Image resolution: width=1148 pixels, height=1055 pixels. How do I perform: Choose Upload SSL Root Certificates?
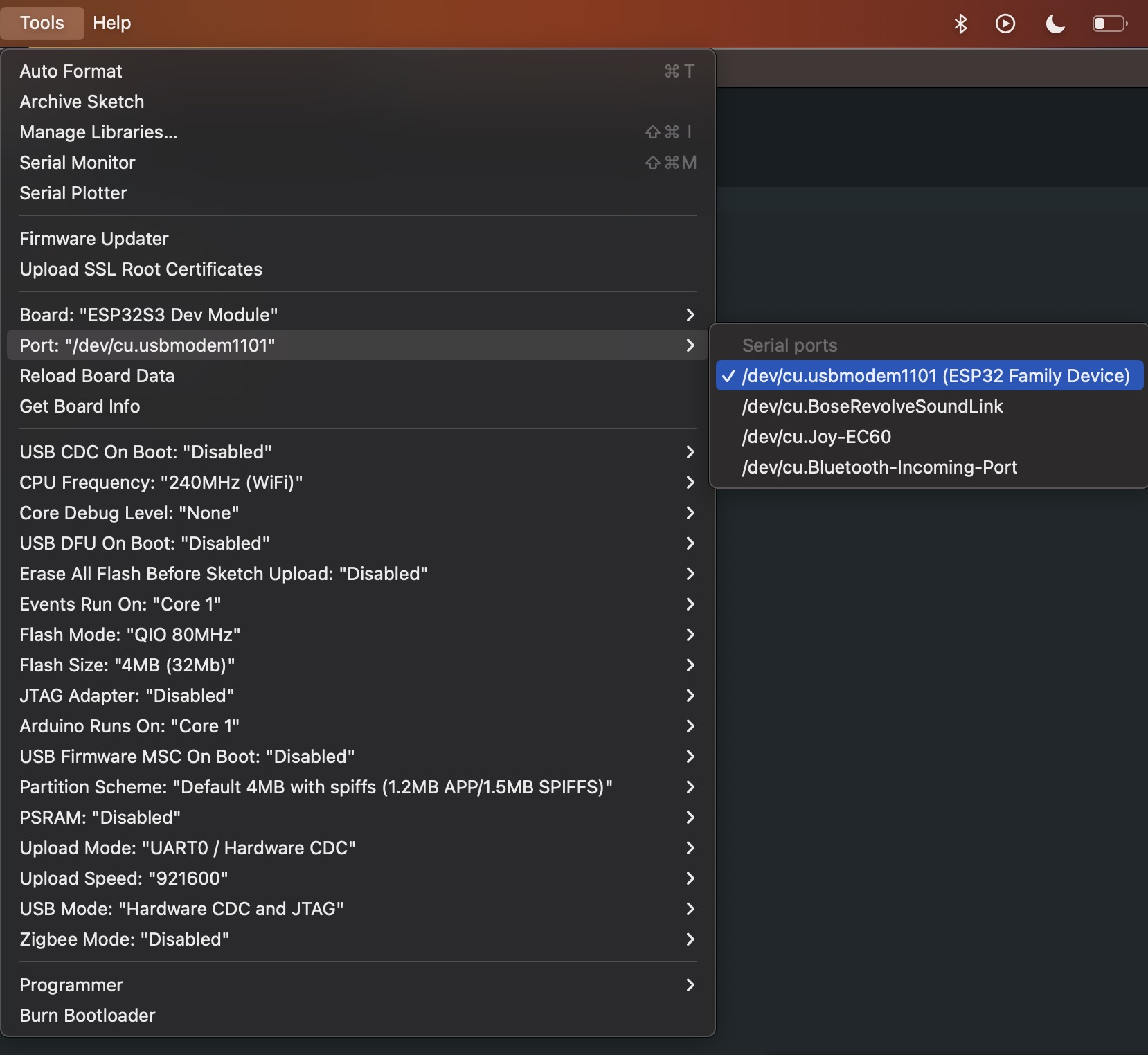358,269
